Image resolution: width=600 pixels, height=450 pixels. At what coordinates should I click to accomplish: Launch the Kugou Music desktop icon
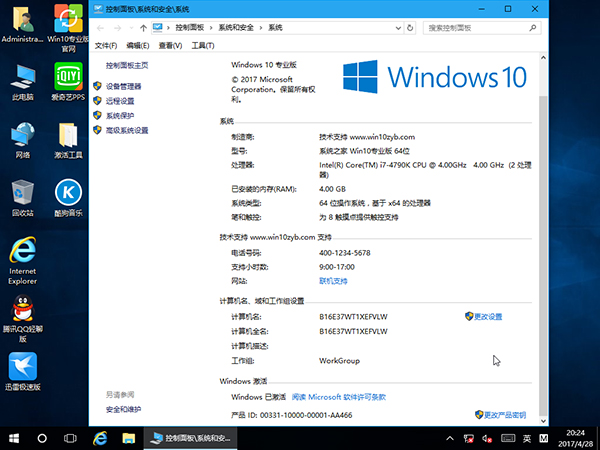point(67,193)
